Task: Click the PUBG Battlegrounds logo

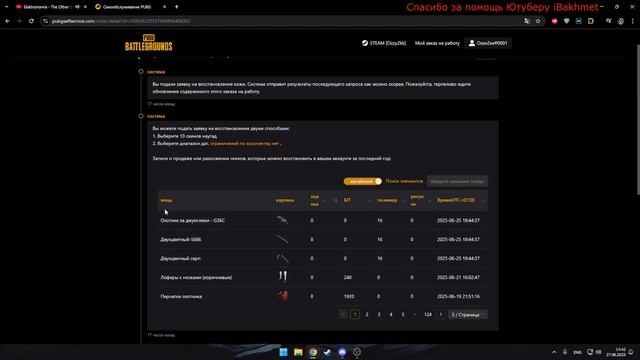Action: click(149, 42)
